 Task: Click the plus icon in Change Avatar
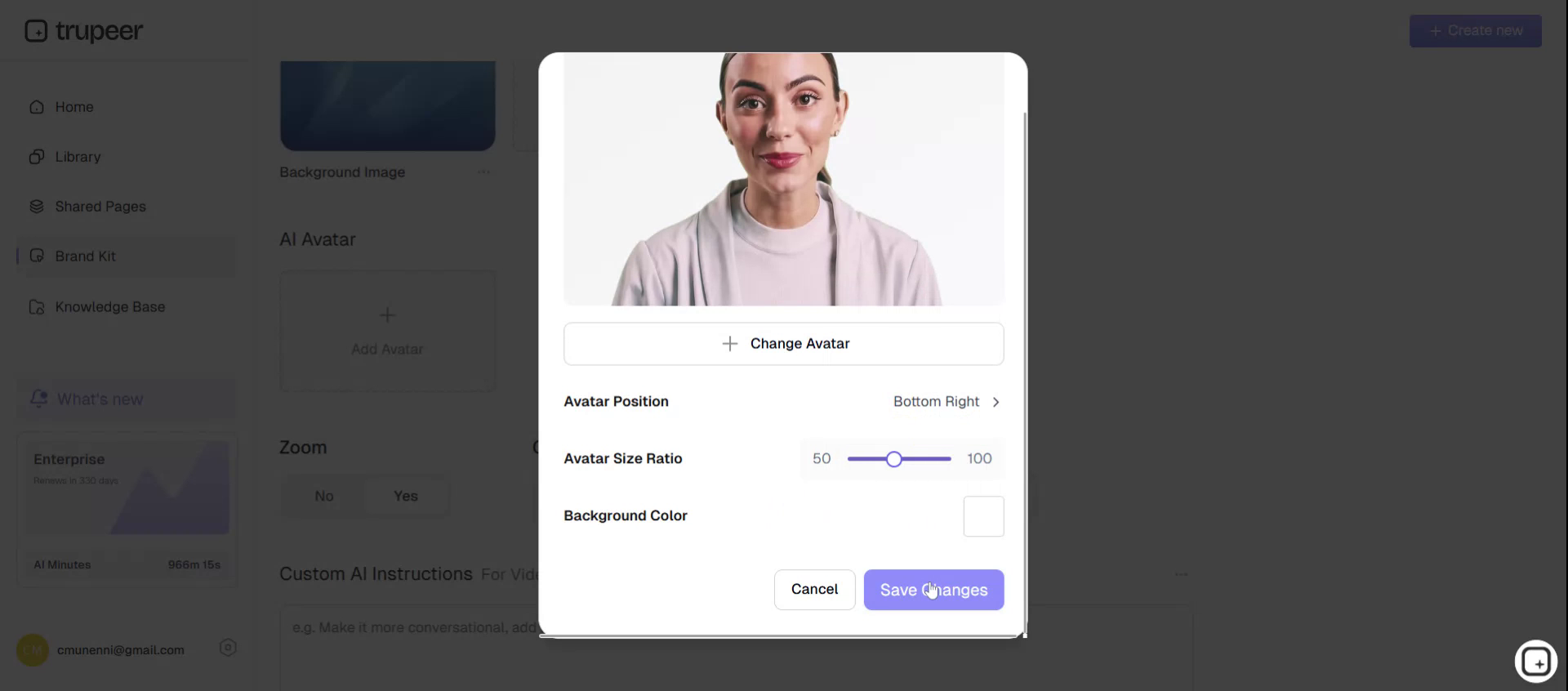(x=729, y=344)
